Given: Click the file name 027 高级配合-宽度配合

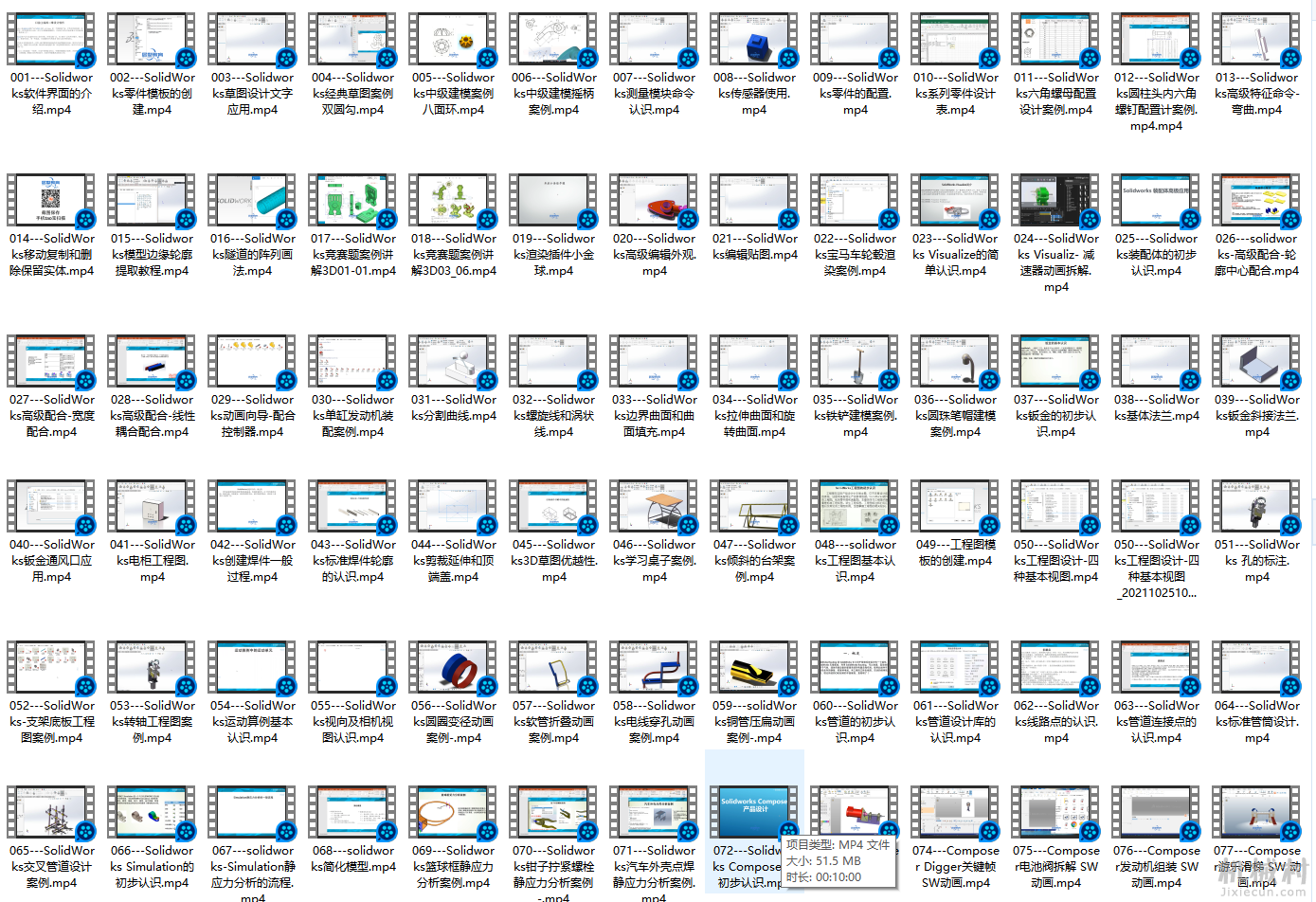Looking at the screenshot, I should tap(51, 416).
